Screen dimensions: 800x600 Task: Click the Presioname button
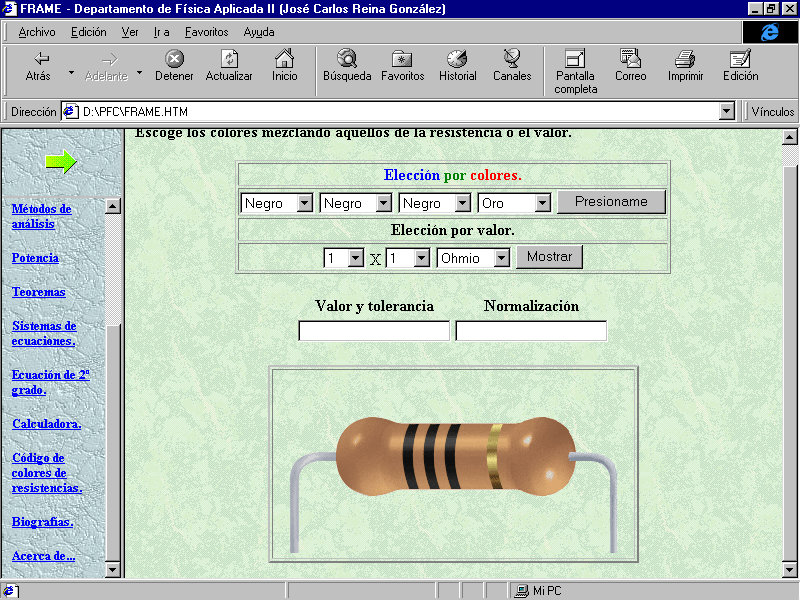coord(611,202)
